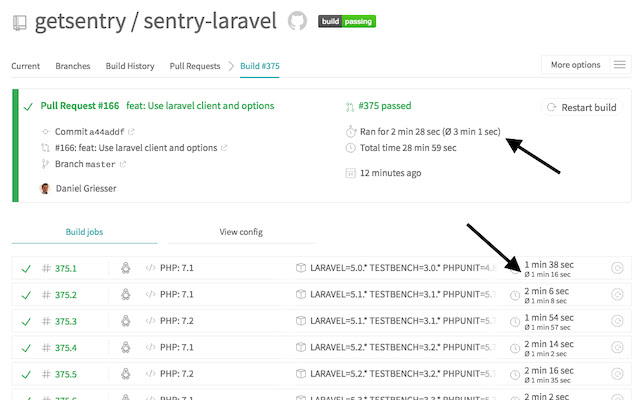Click the repository book icon
Viewport: 640px width, 400px height.
coord(19,23)
